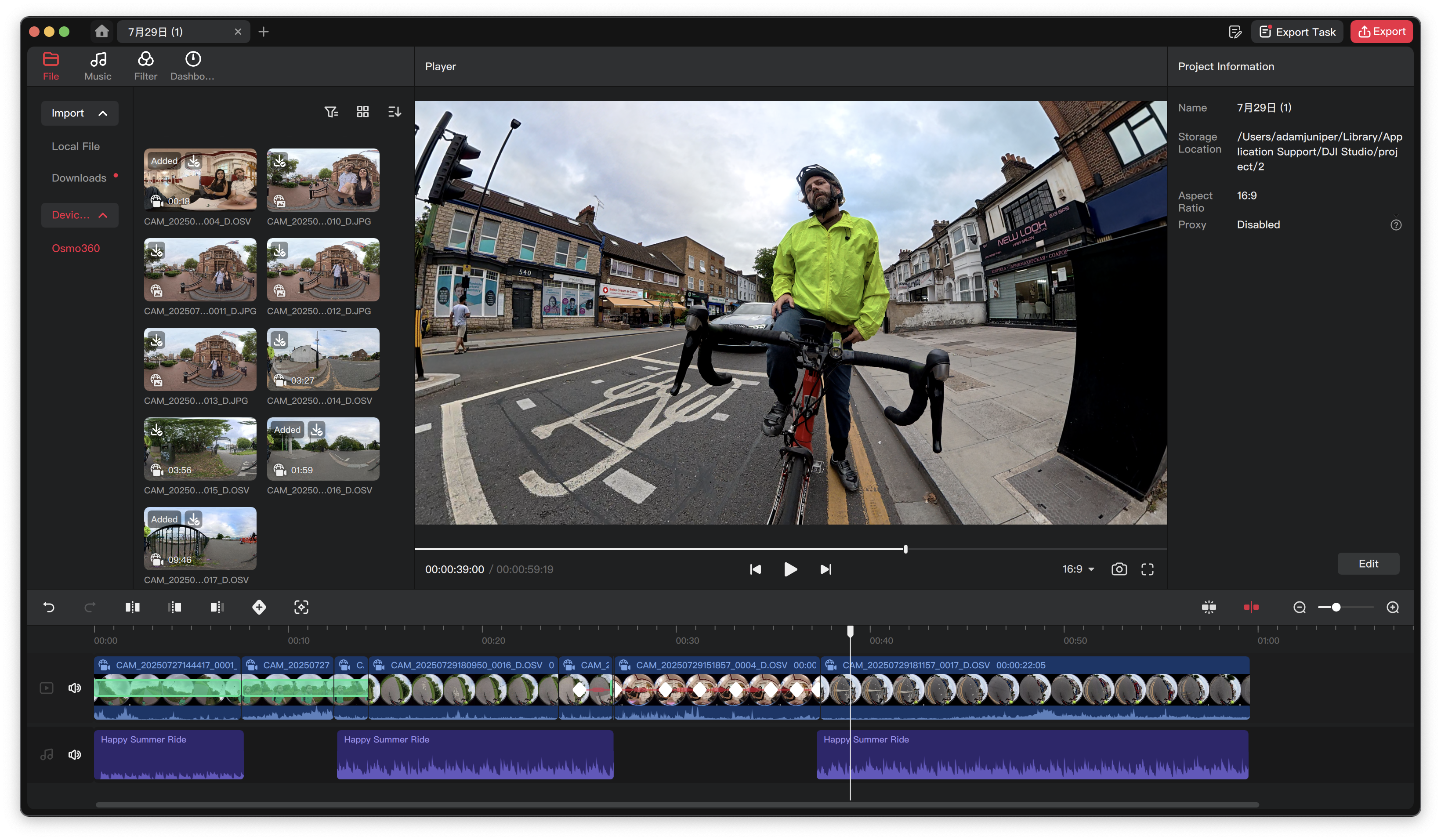Viewport: 1441px width, 840px height.
Task: Open the Downloads list
Action: pyautogui.click(x=79, y=178)
